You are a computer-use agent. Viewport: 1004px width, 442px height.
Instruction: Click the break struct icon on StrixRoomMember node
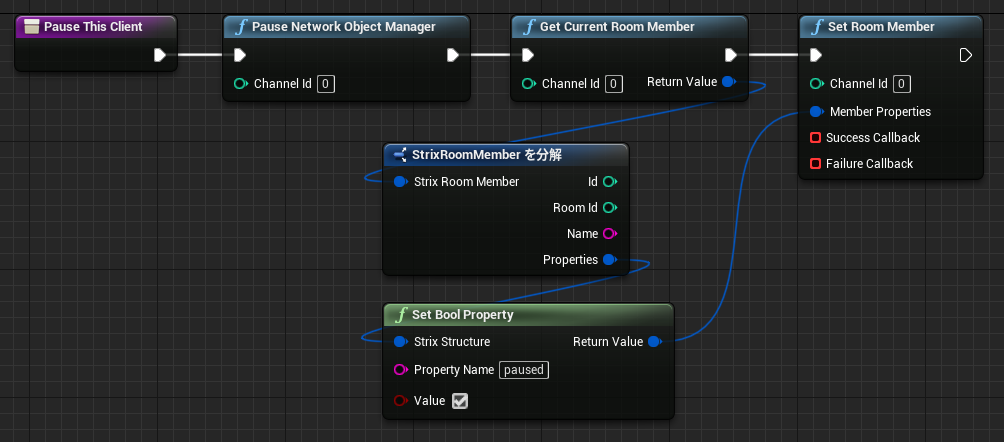click(401, 155)
